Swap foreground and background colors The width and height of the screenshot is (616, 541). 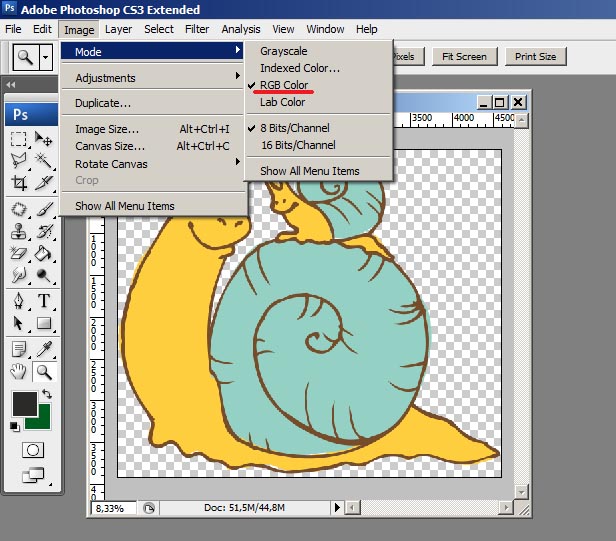(x=47, y=393)
